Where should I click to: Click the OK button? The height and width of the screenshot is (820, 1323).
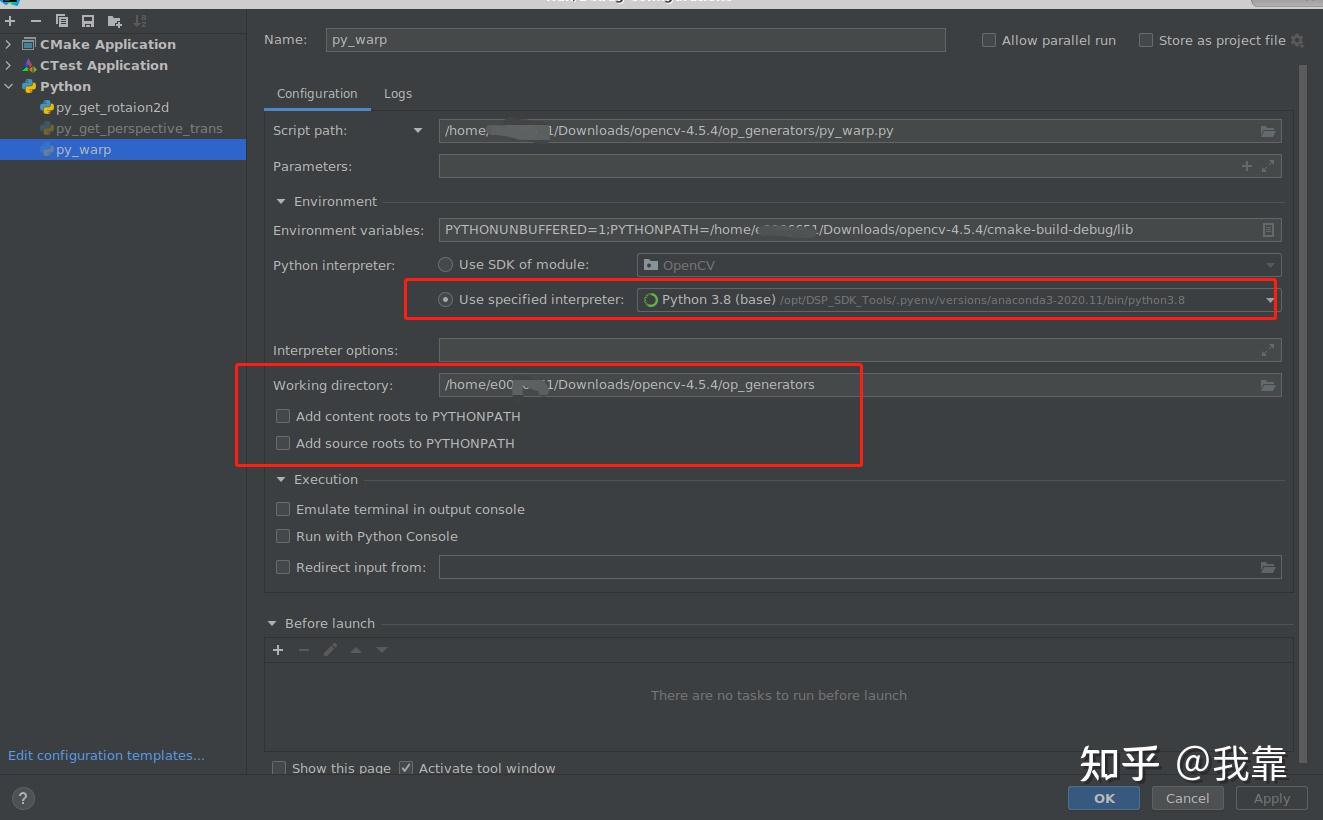coord(1104,798)
